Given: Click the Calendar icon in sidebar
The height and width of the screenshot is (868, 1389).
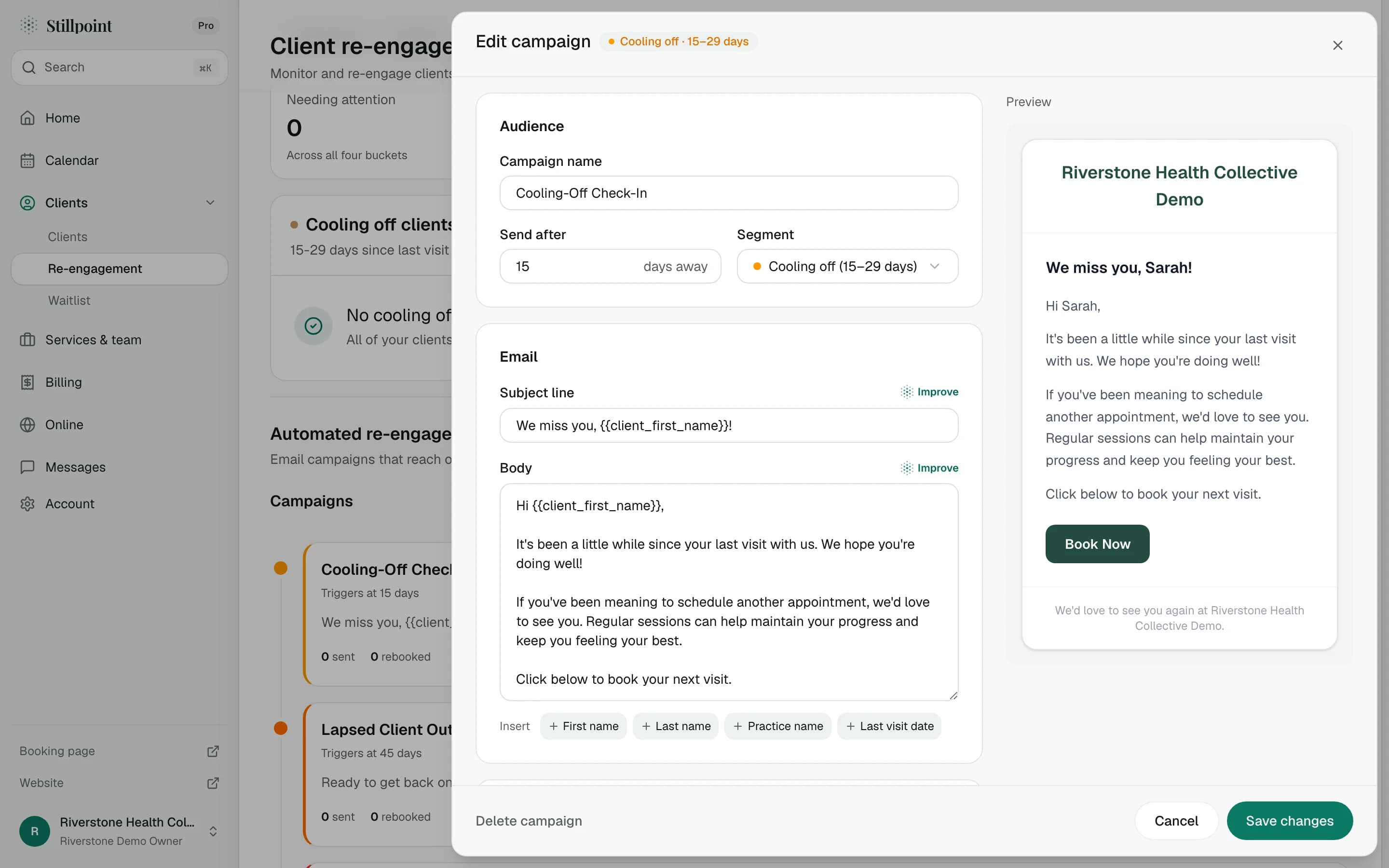Looking at the screenshot, I should coord(27,160).
